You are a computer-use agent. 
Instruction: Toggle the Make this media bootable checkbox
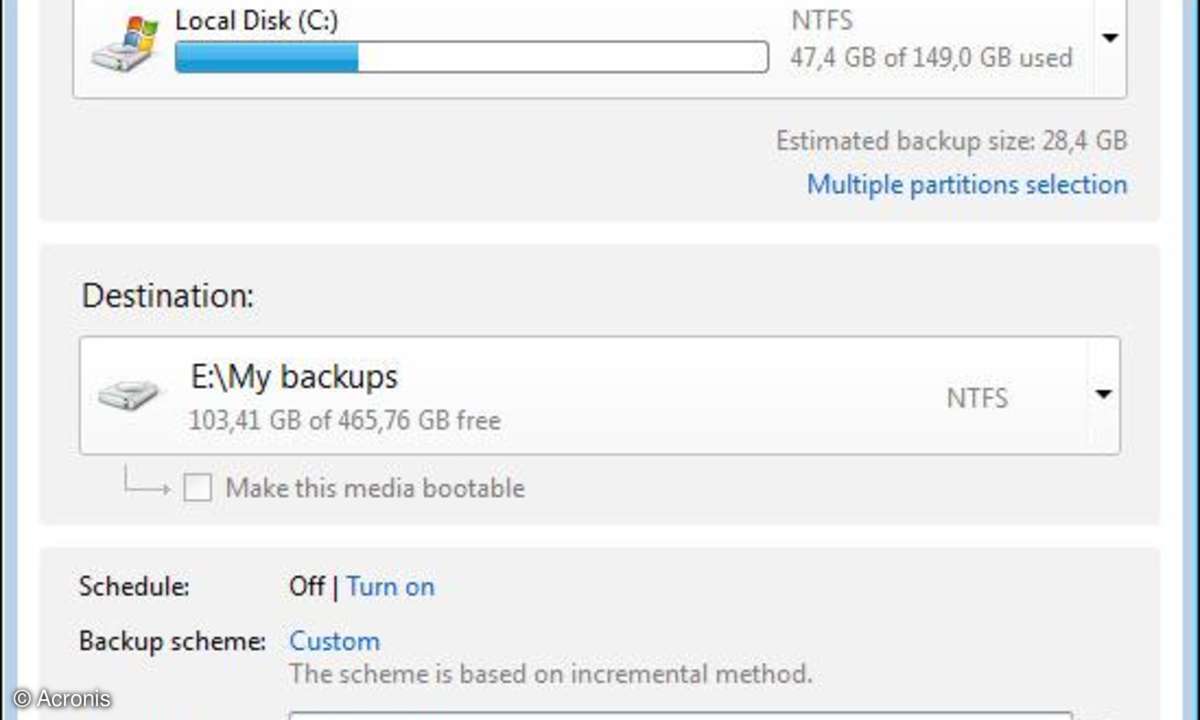coord(198,488)
